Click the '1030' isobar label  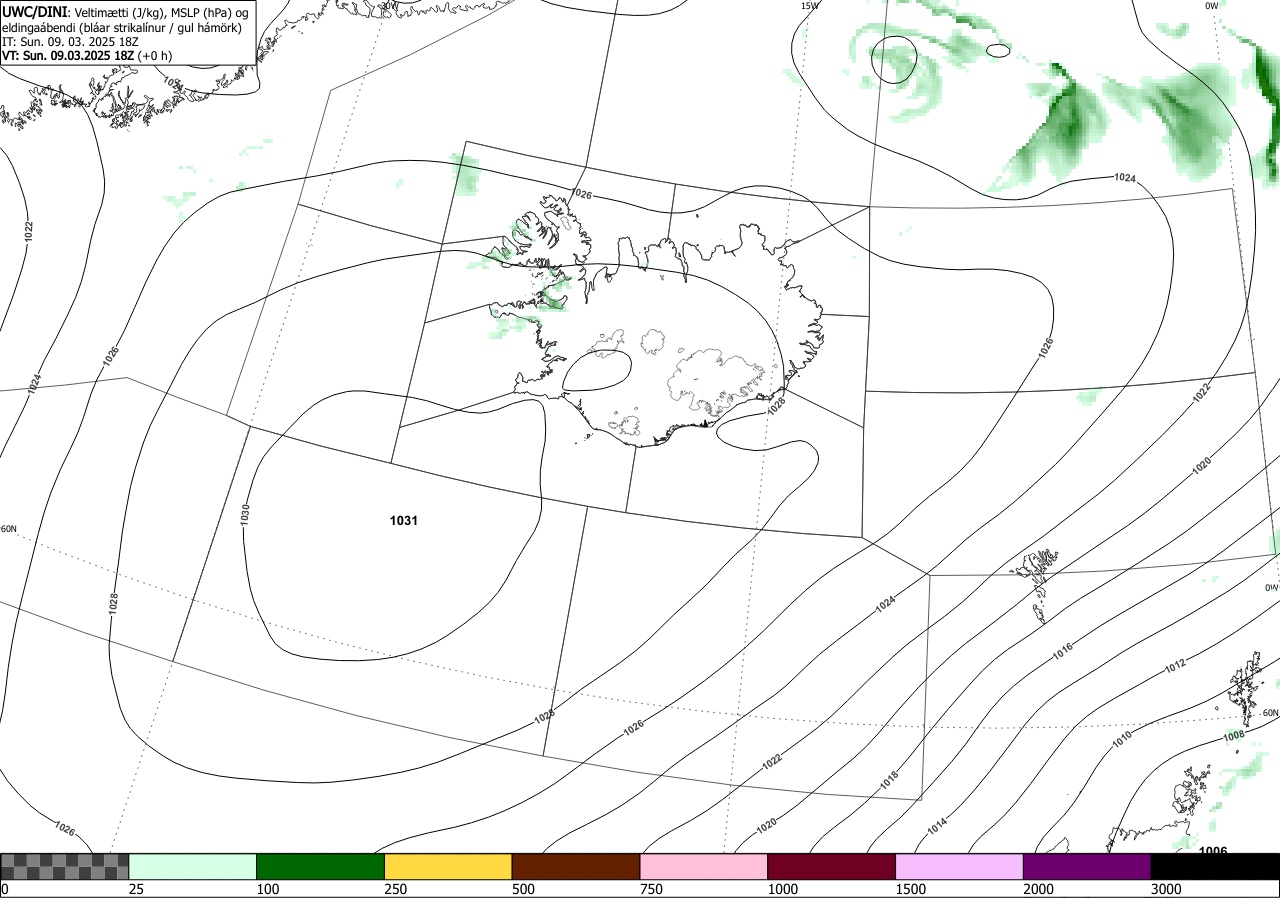(x=245, y=515)
